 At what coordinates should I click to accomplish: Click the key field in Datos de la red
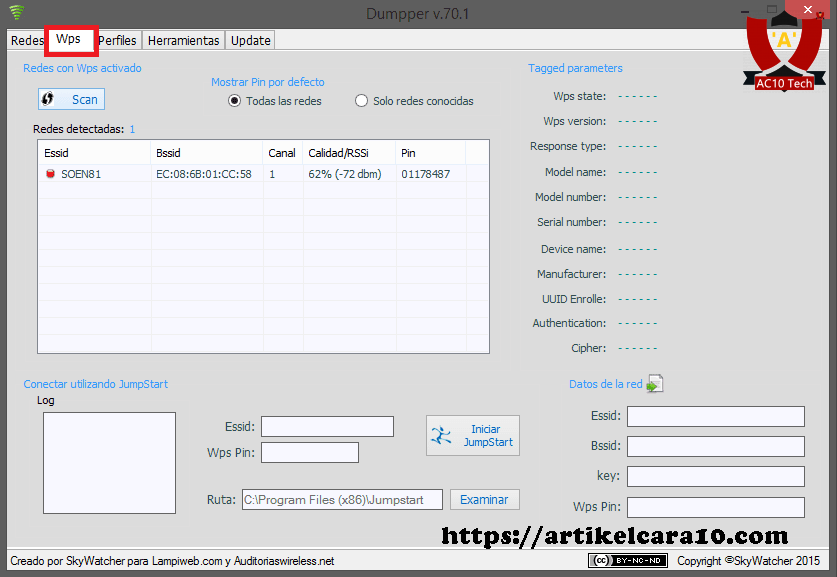(x=715, y=476)
